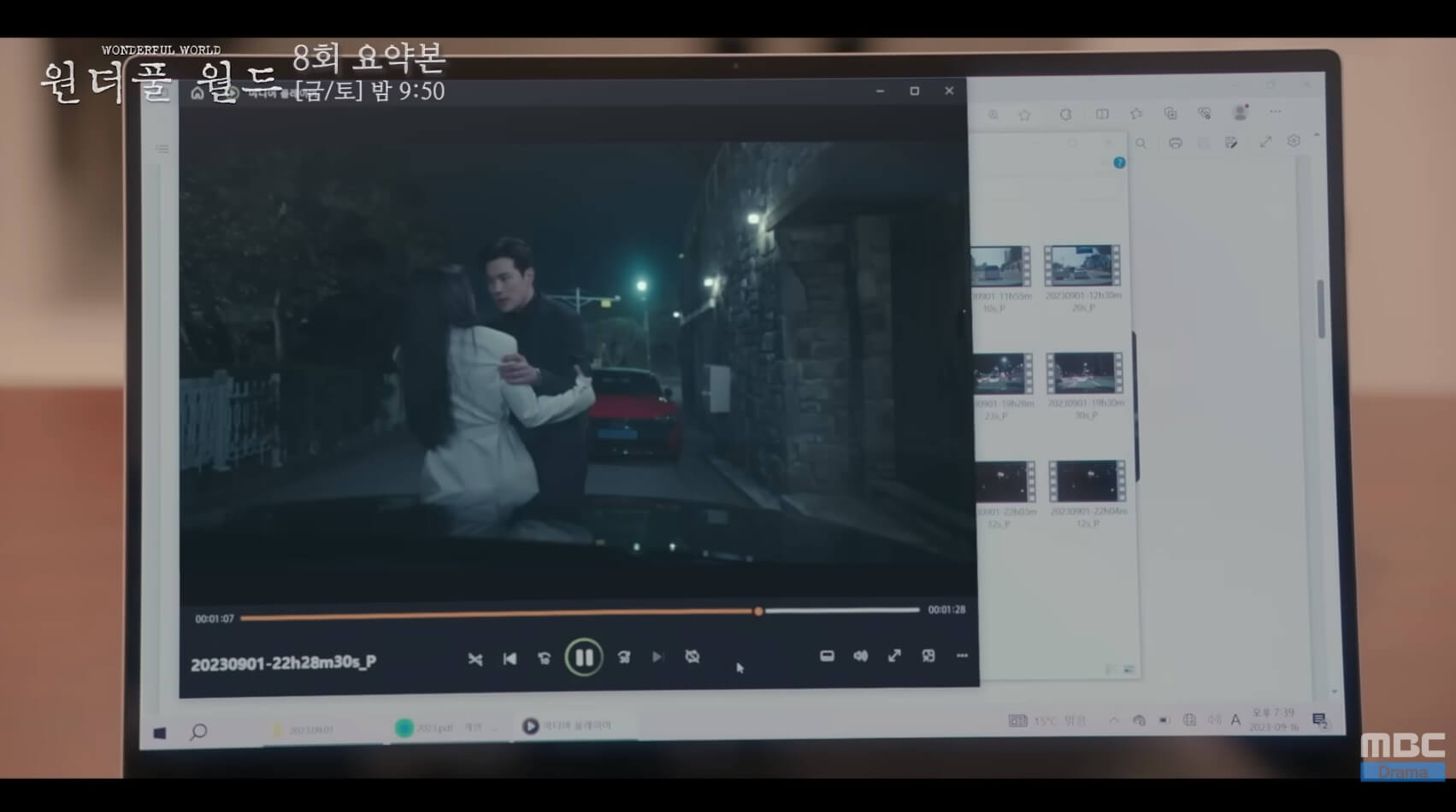The height and width of the screenshot is (812, 1456).
Task: Open video thumbnail ending 22h03m12s_P
Action: (x=1005, y=494)
